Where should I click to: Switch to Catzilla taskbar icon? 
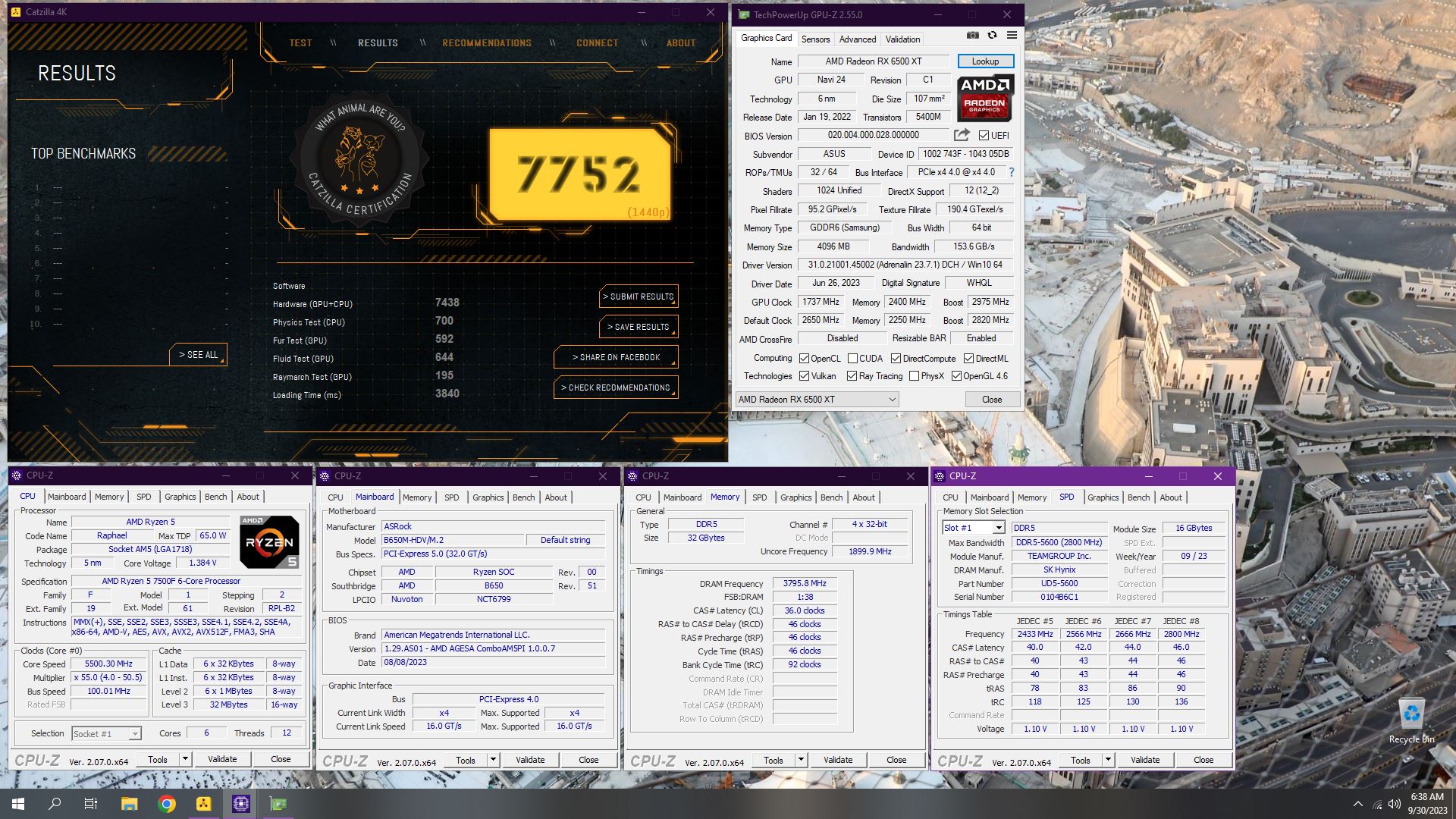point(204,804)
